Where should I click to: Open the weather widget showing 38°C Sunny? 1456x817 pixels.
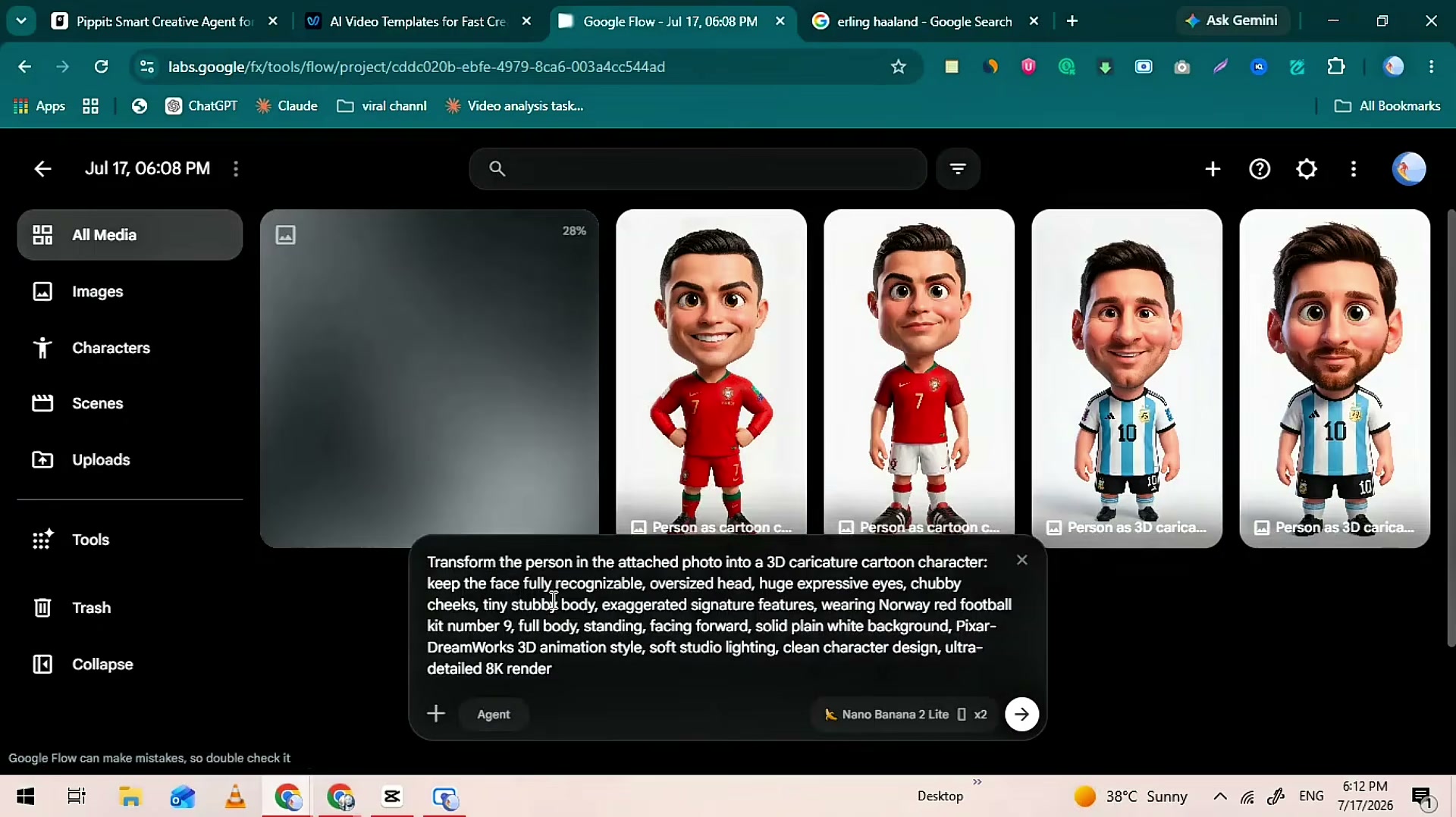pyautogui.click(x=1131, y=797)
